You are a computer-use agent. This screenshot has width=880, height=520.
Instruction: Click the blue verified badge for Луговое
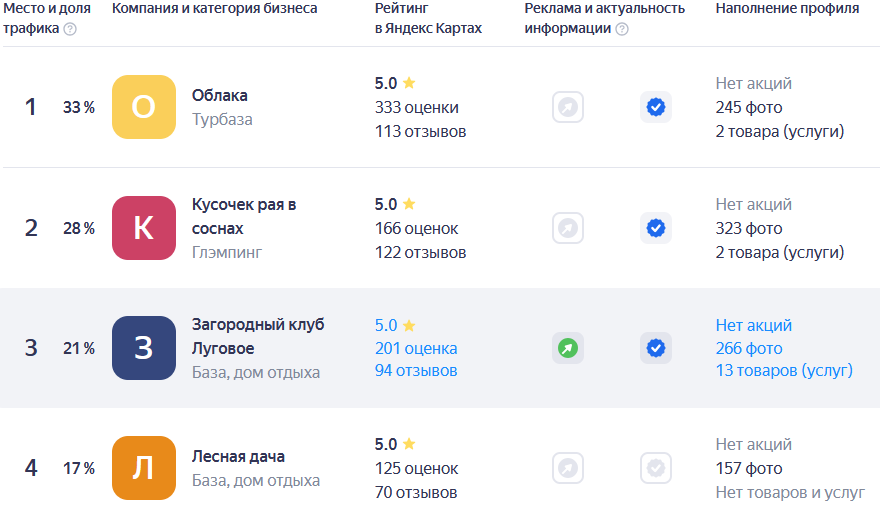click(x=656, y=348)
